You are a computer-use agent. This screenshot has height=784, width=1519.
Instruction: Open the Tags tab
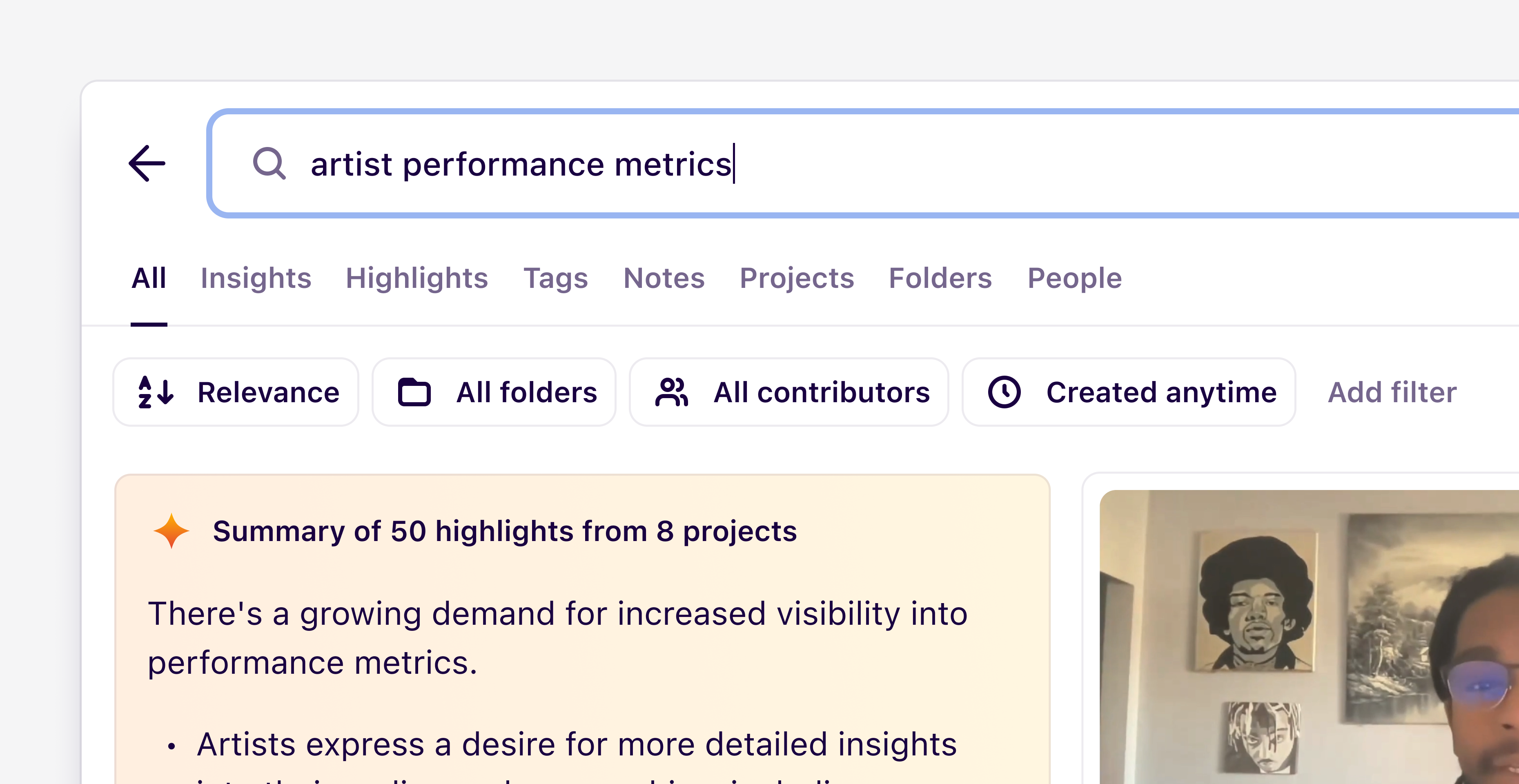[x=555, y=278]
